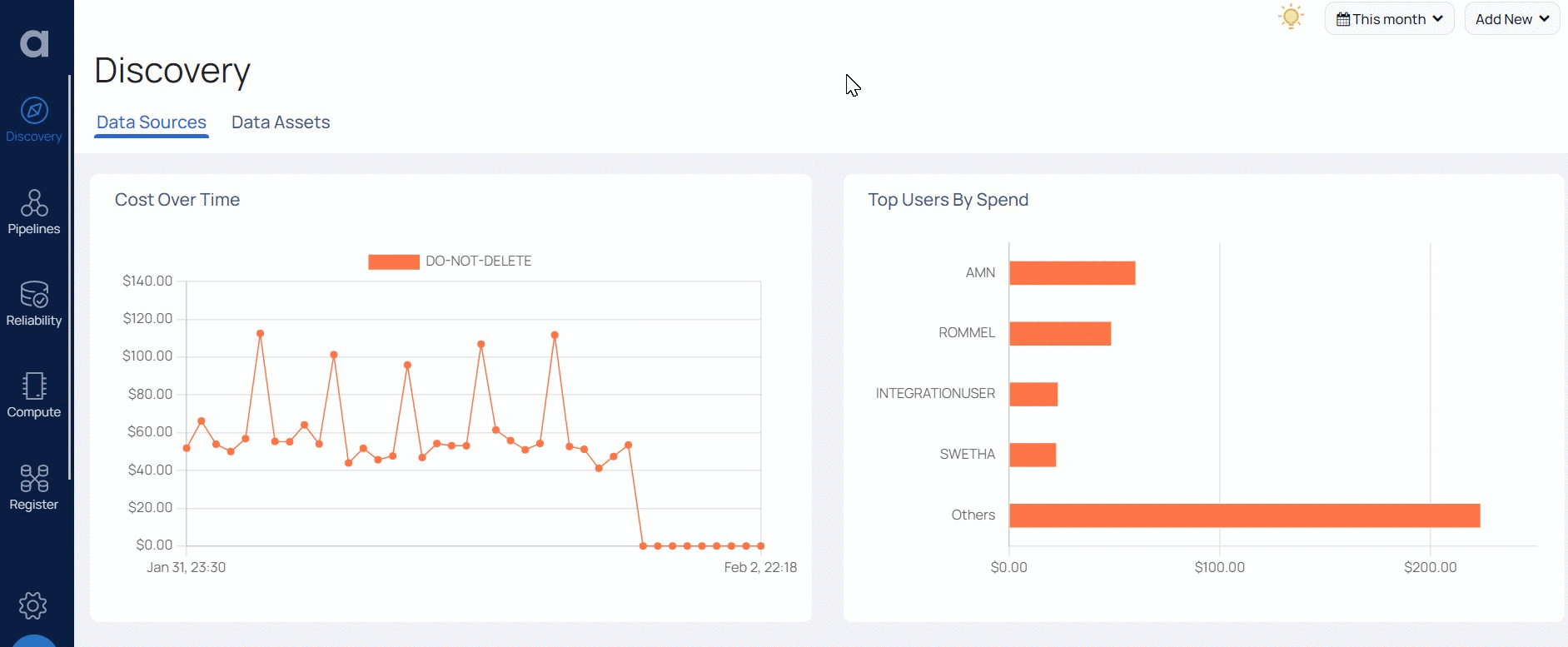This screenshot has width=1568, height=647.
Task: Click the Discovery page heading
Action: (172, 71)
